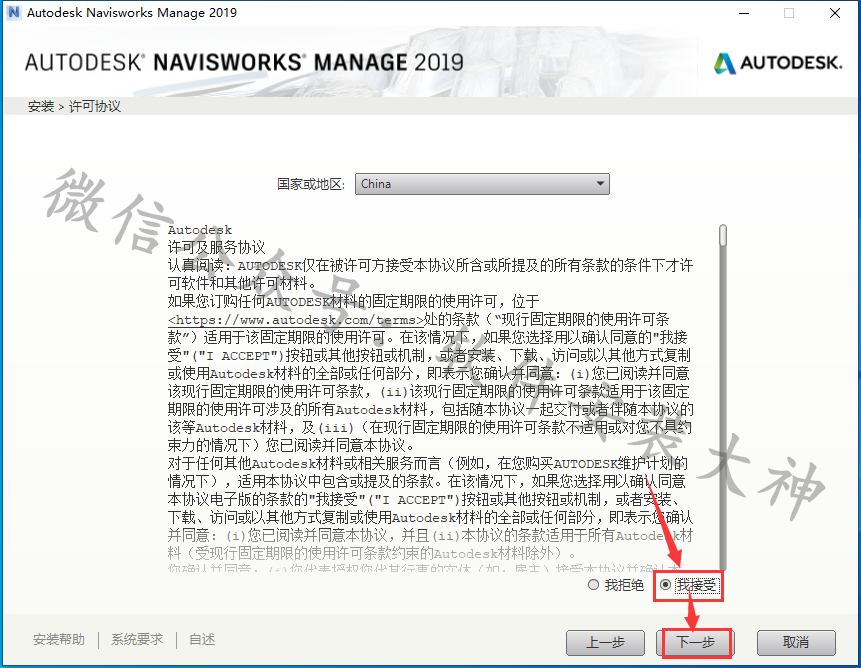
Task: Click the Navisworks app icon in title bar
Action: click(x=14, y=12)
